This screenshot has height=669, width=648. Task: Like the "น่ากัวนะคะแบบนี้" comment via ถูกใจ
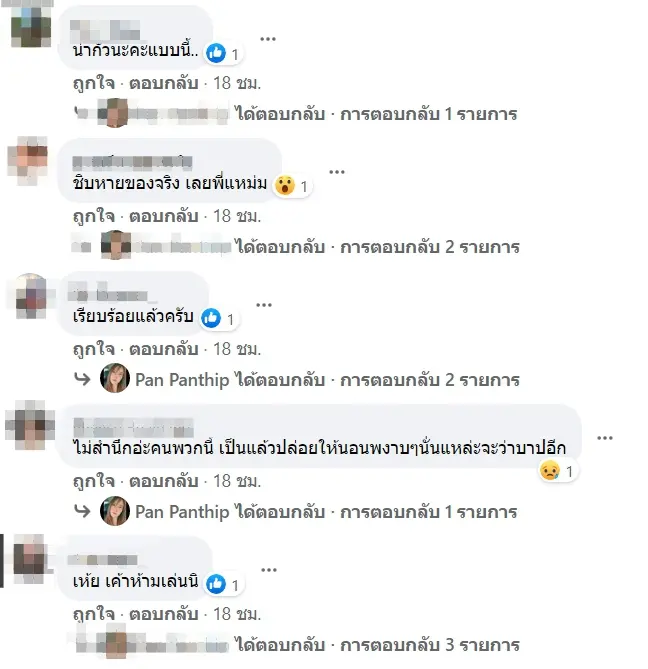(x=94, y=83)
